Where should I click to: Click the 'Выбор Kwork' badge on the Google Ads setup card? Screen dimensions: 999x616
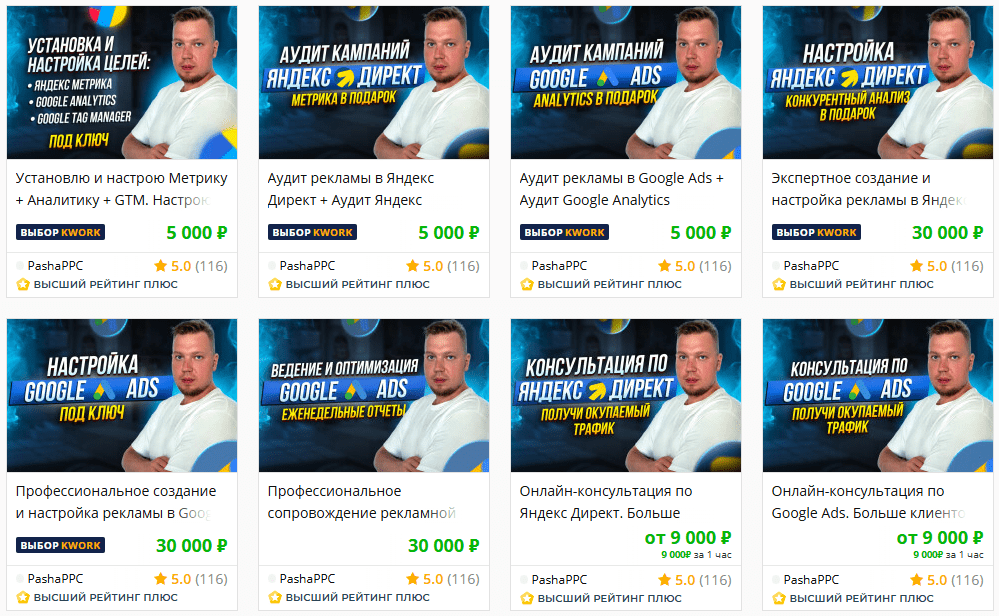click(61, 545)
